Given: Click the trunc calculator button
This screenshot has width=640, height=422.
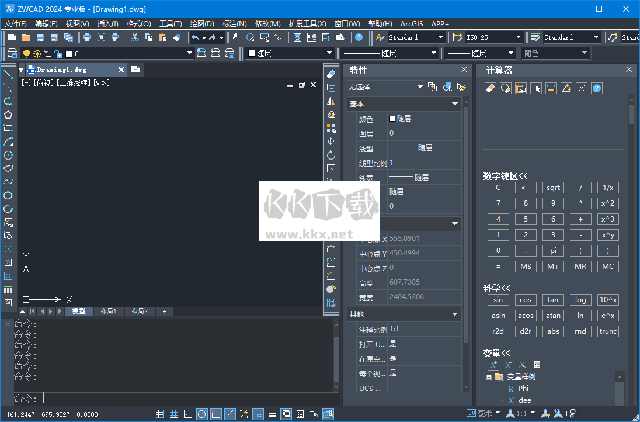Looking at the screenshot, I should tap(608, 331).
